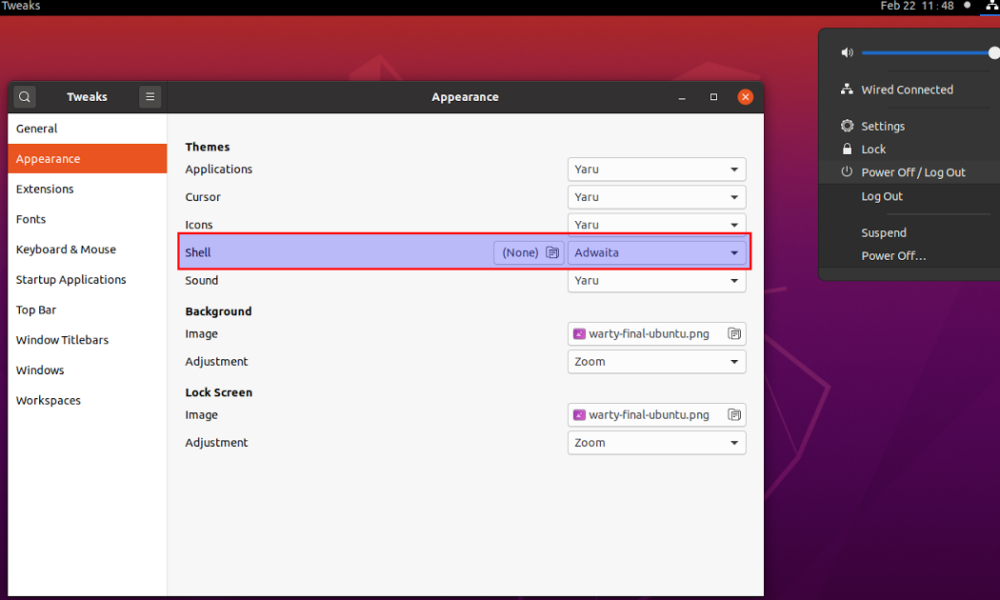Click the power icon beside Power Off / Log Out
This screenshot has height=600, width=1000.
coord(847,172)
